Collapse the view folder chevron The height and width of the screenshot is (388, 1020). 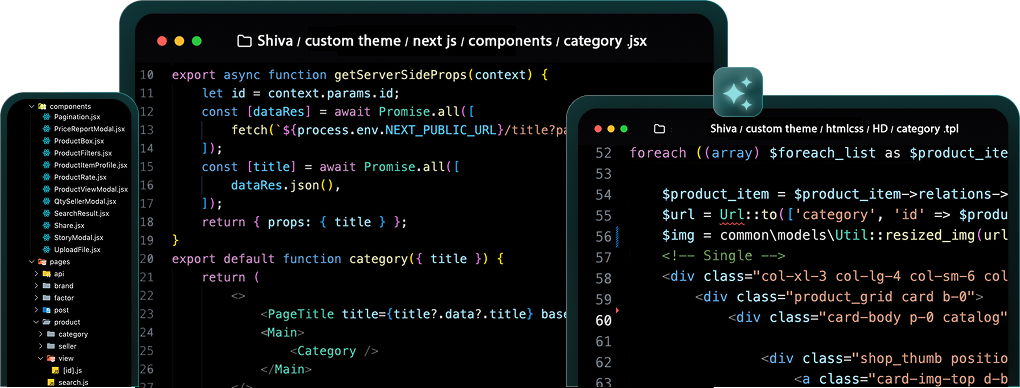tap(41, 358)
